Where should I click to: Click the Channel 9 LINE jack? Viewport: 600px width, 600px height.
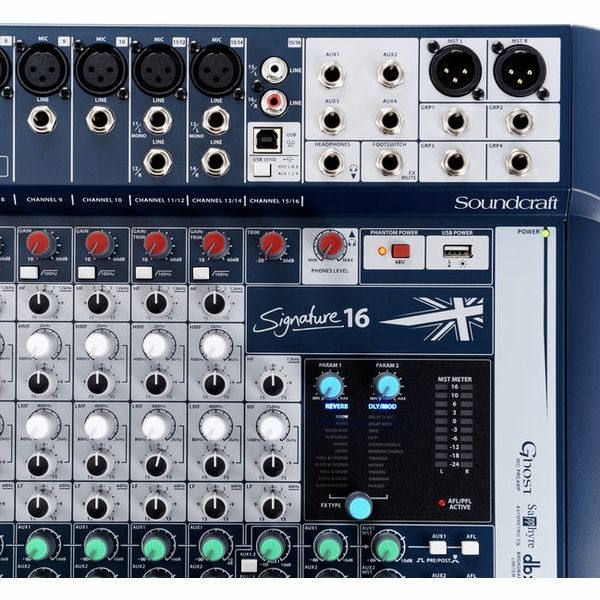(x=42, y=119)
